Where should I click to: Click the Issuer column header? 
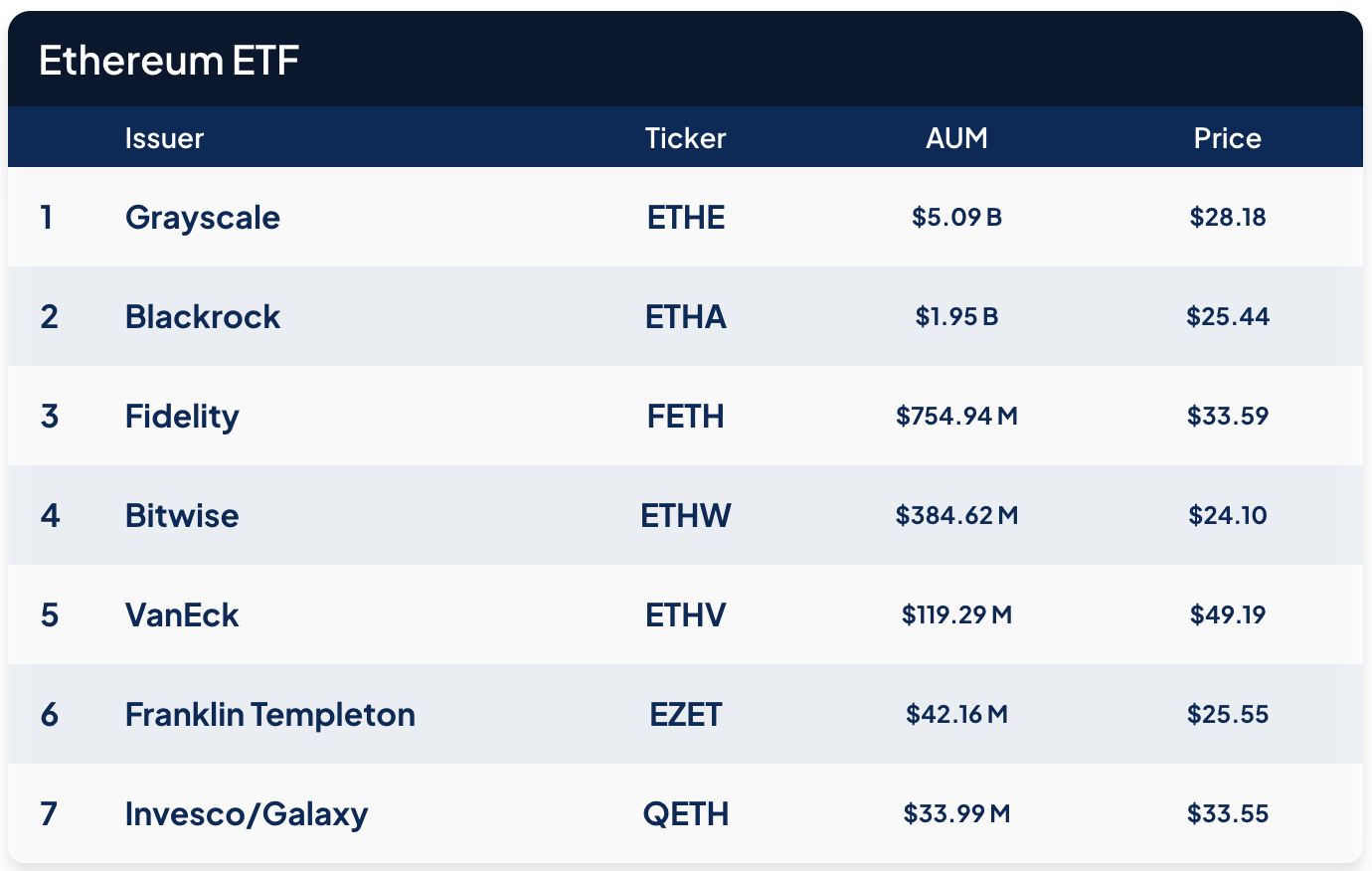click(x=164, y=138)
